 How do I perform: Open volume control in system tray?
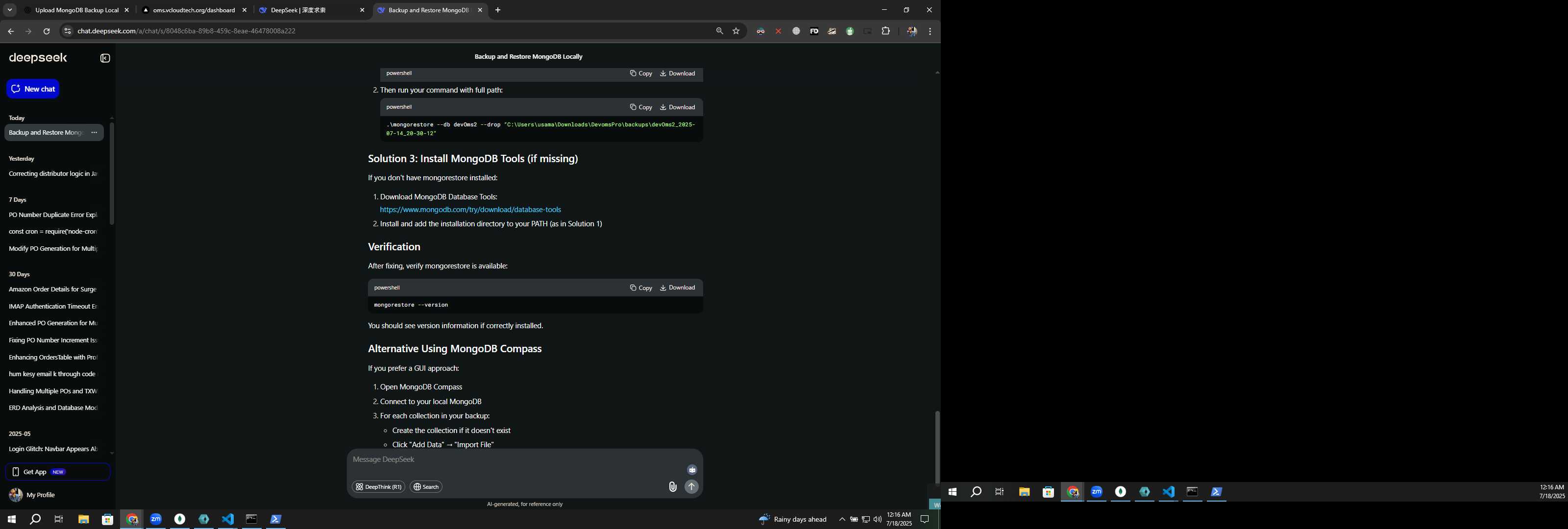877,519
